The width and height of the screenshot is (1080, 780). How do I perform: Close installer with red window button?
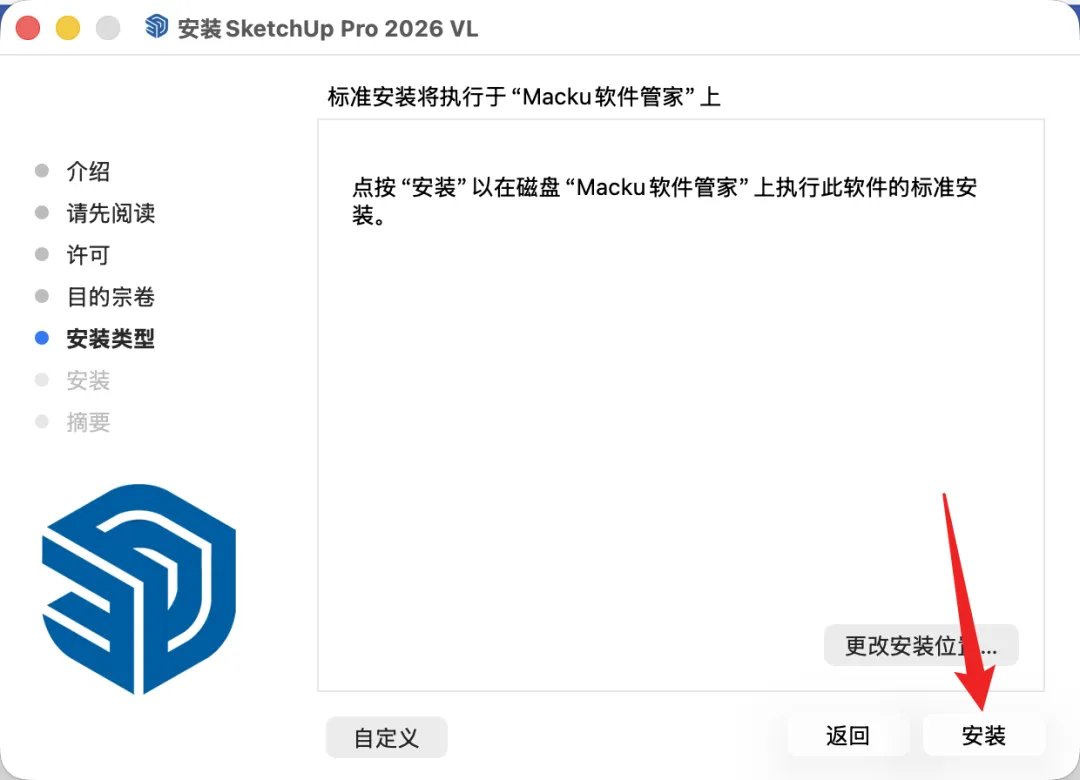[x=28, y=28]
